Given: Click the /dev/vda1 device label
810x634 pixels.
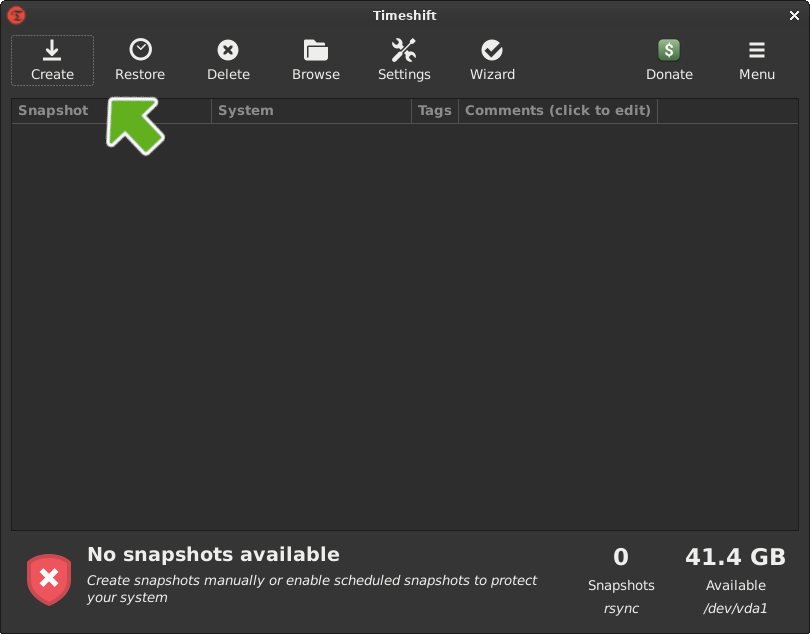Looking at the screenshot, I should tap(735, 608).
